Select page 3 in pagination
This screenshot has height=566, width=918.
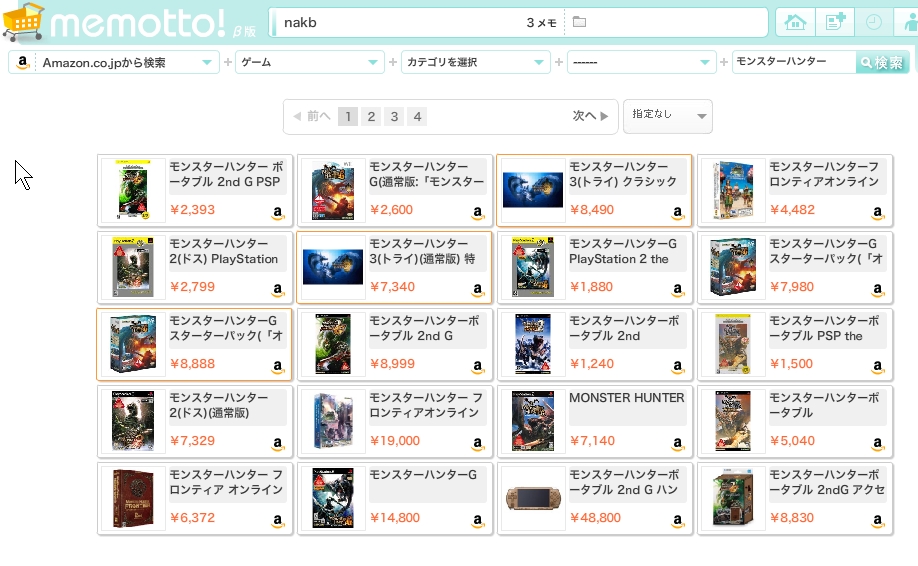pos(394,116)
